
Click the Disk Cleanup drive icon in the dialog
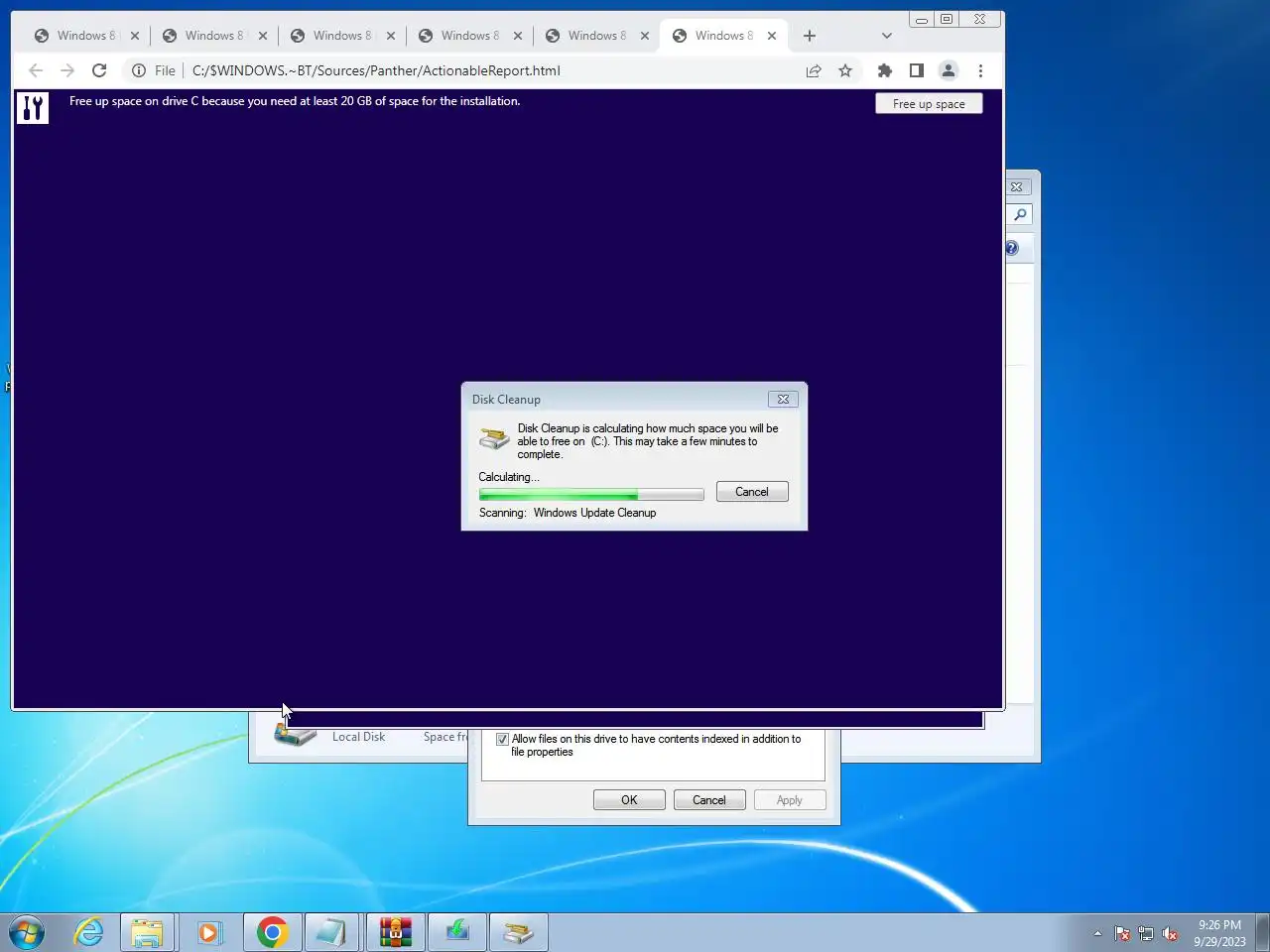pos(494,437)
